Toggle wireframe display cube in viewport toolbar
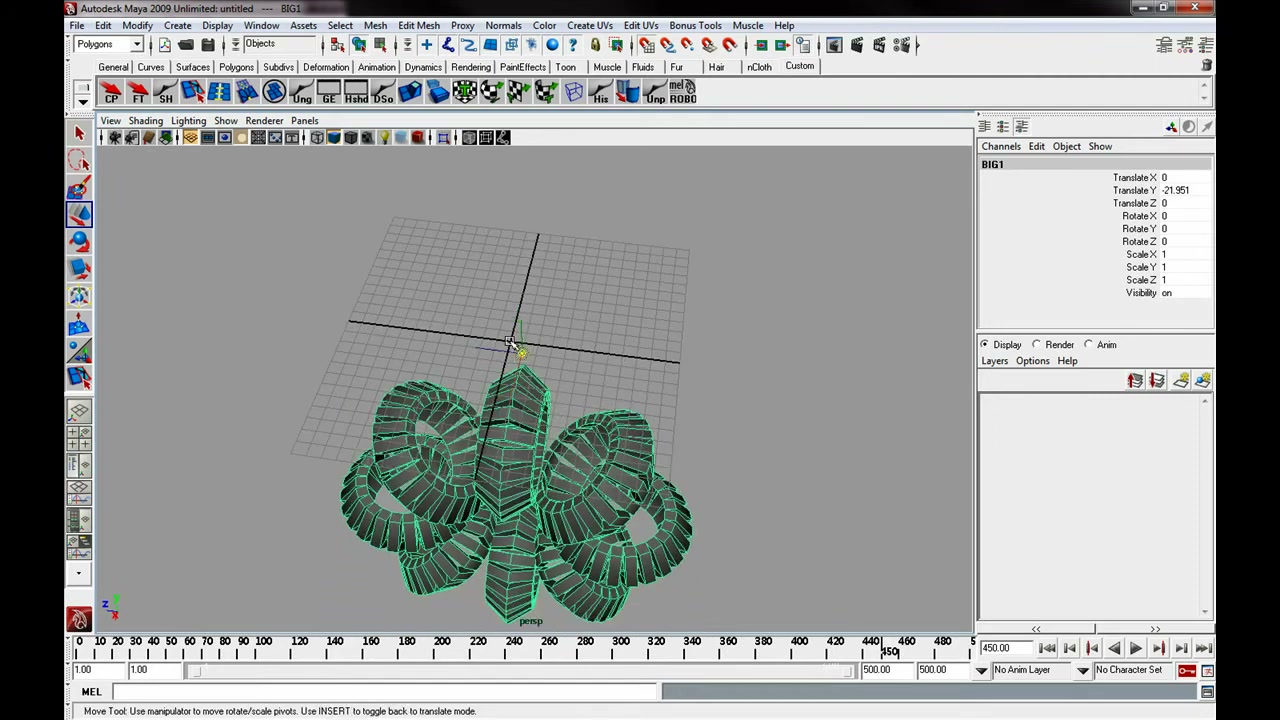Image resolution: width=1280 pixels, height=720 pixels. click(x=317, y=138)
